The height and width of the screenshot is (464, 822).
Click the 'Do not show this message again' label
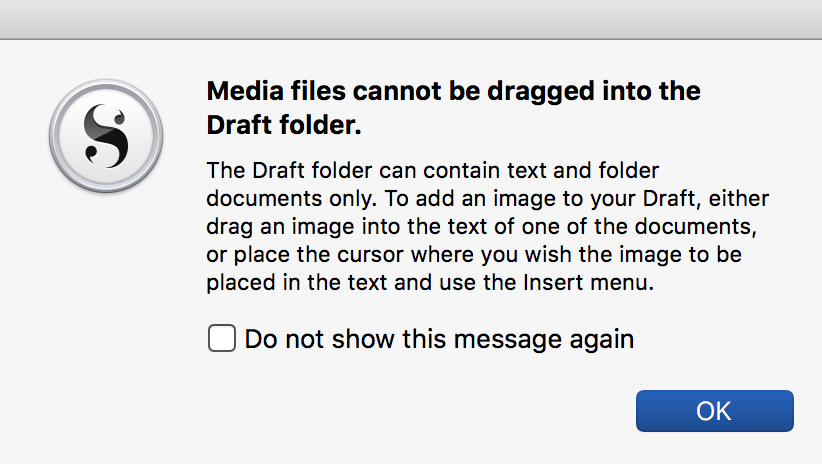point(439,339)
